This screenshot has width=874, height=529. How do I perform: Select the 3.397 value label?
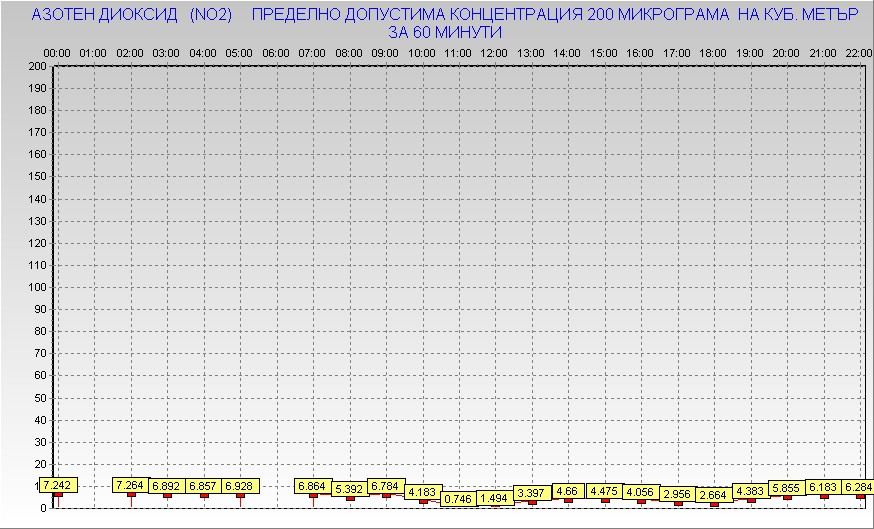click(531, 493)
